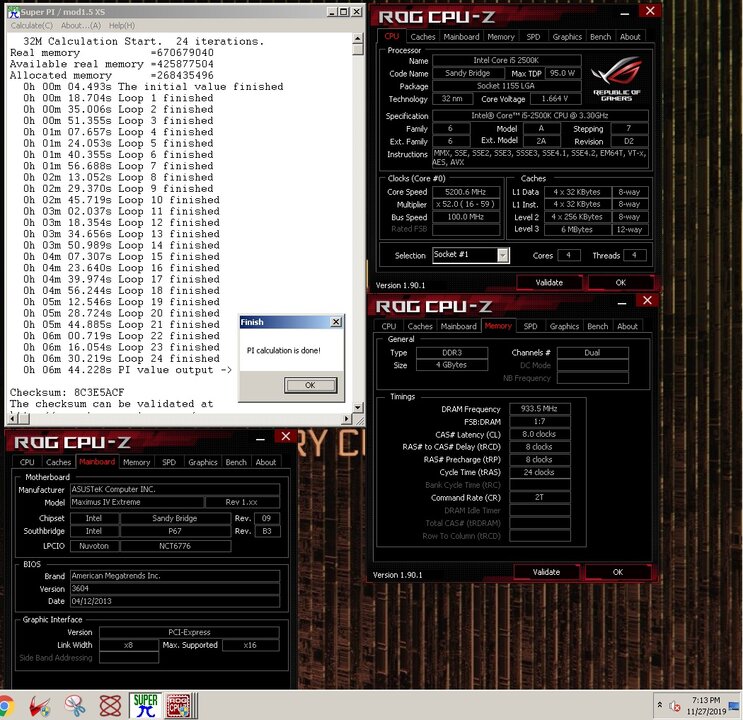Viewport: 743px width, 720px height.
Task: Click the Republic of Gamers logo
Action: [x=616, y=79]
